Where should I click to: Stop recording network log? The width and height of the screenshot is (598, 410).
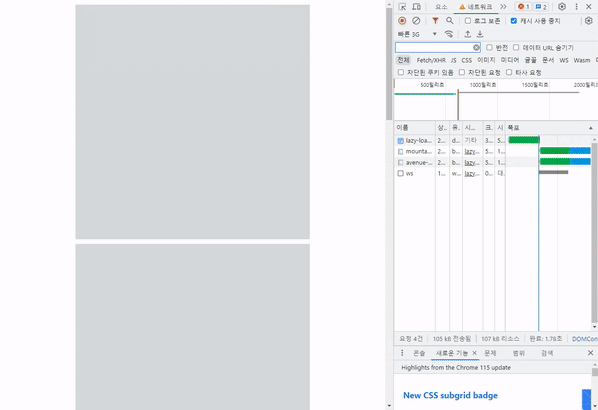point(402,21)
